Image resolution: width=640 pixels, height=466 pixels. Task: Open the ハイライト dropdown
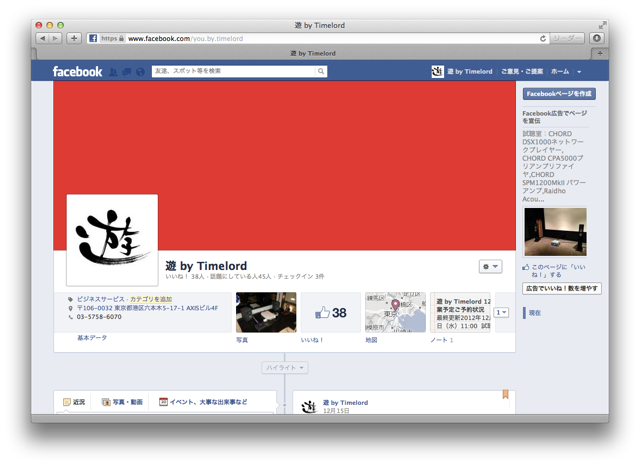point(285,368)
